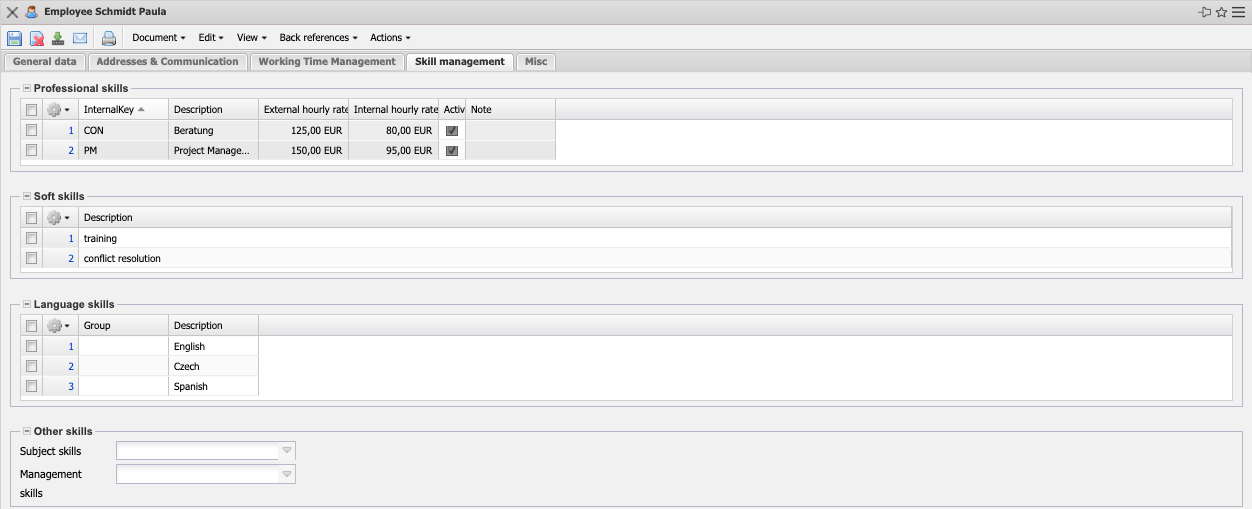Open row number 3 link for Spanish
Viewport: 1252px width, 509px height.
coord(71,386)
